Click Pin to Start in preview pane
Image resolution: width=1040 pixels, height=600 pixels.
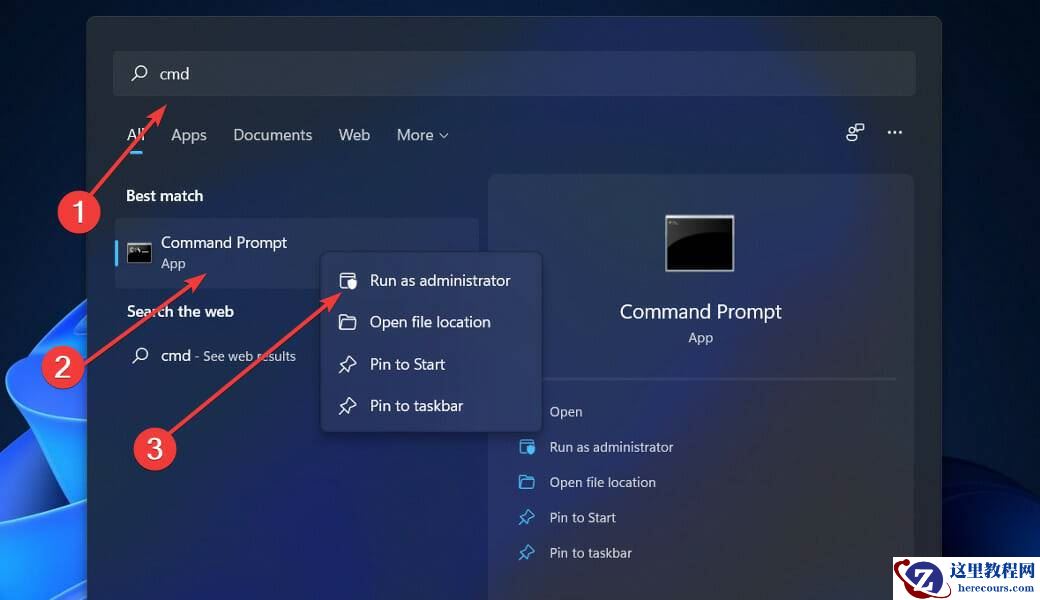point(582,517)
